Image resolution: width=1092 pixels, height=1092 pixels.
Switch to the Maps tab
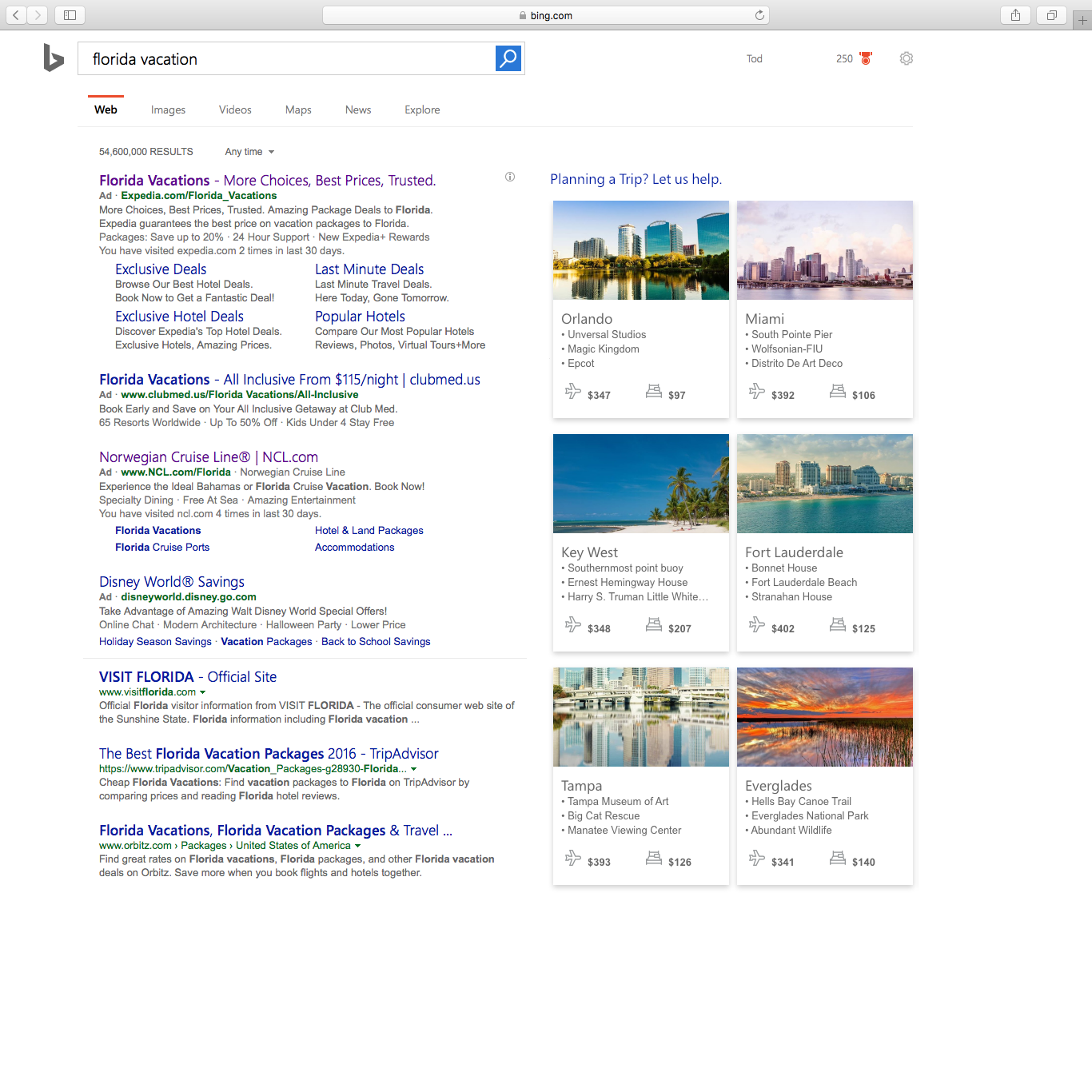pos(298,110)
